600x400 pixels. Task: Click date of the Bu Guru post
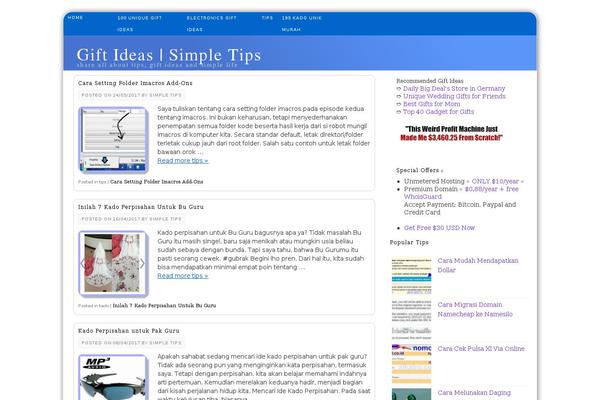click(x=127, y=219)
